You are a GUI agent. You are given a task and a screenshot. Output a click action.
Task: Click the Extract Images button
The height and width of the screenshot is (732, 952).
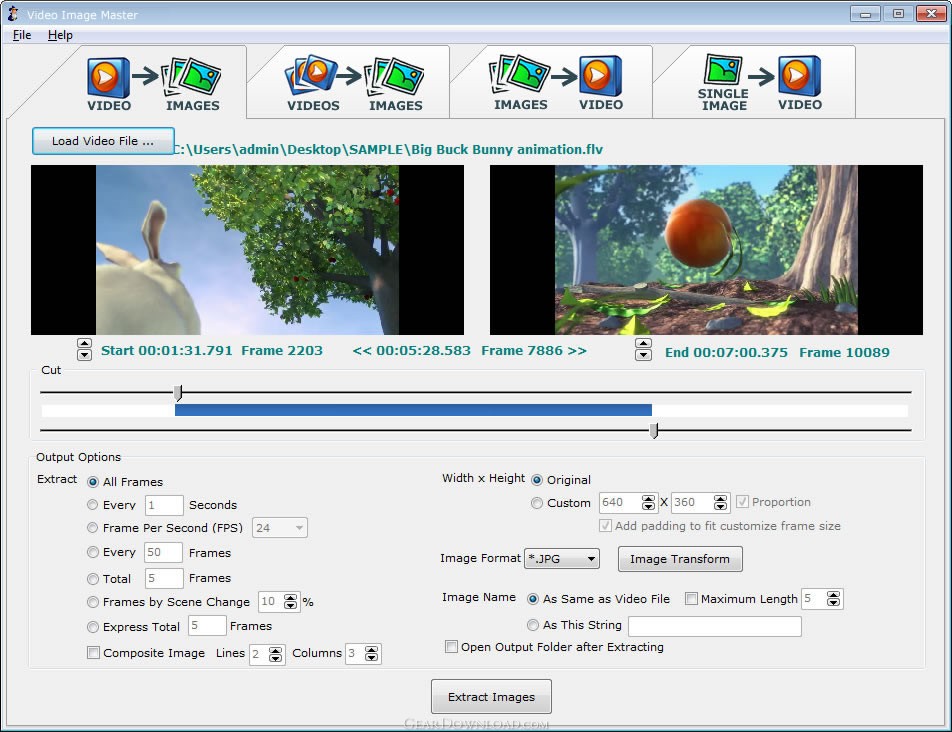click(x=491, y=697)
